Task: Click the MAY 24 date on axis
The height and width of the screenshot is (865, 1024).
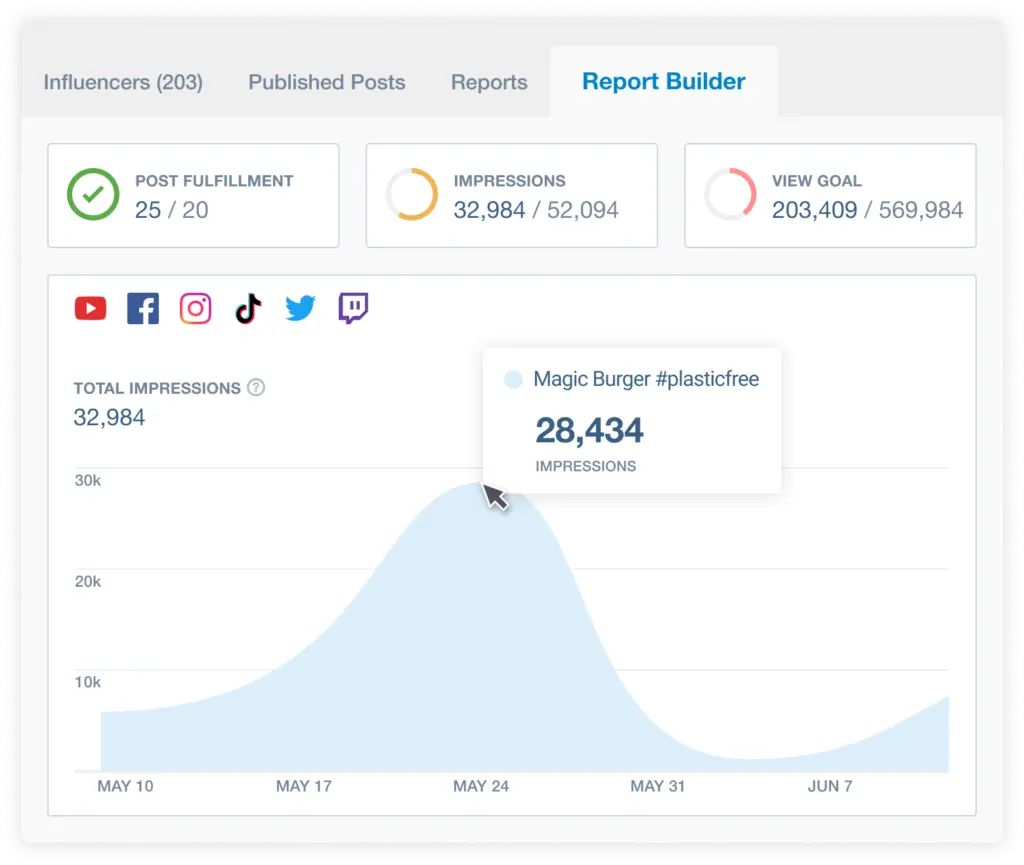Action: pos(481,786)
